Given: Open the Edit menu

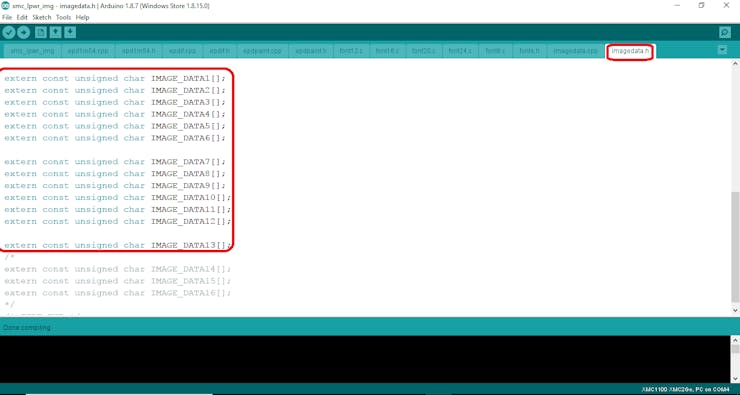Looking at the screenshot, I should tap(22, 17).
